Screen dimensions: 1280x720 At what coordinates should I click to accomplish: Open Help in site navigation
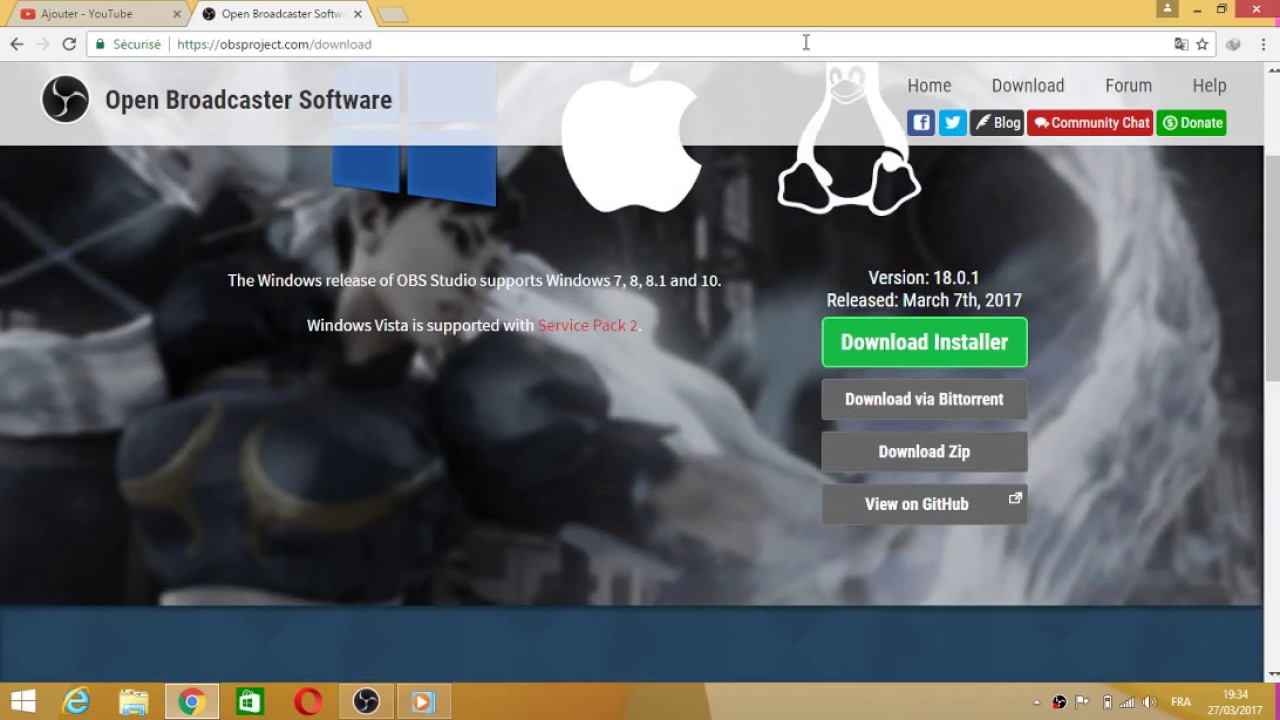point(1209,86)
